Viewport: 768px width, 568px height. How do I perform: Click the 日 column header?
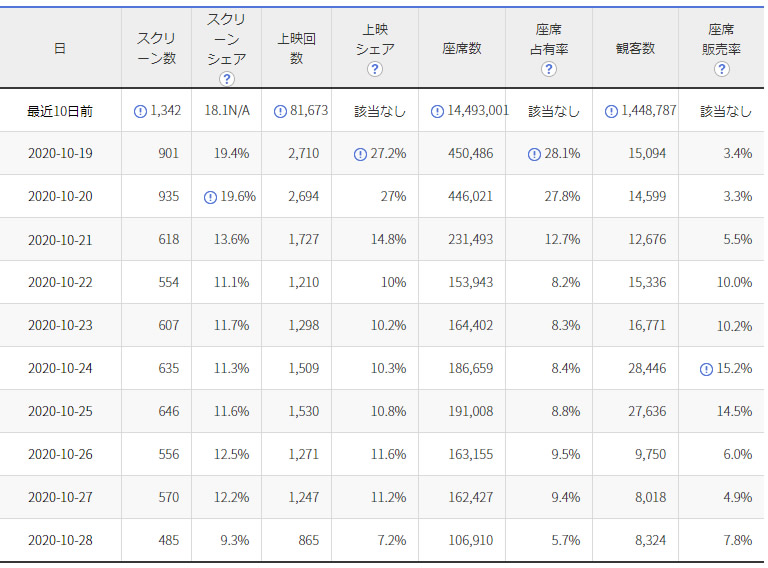[x=60, y=48]
